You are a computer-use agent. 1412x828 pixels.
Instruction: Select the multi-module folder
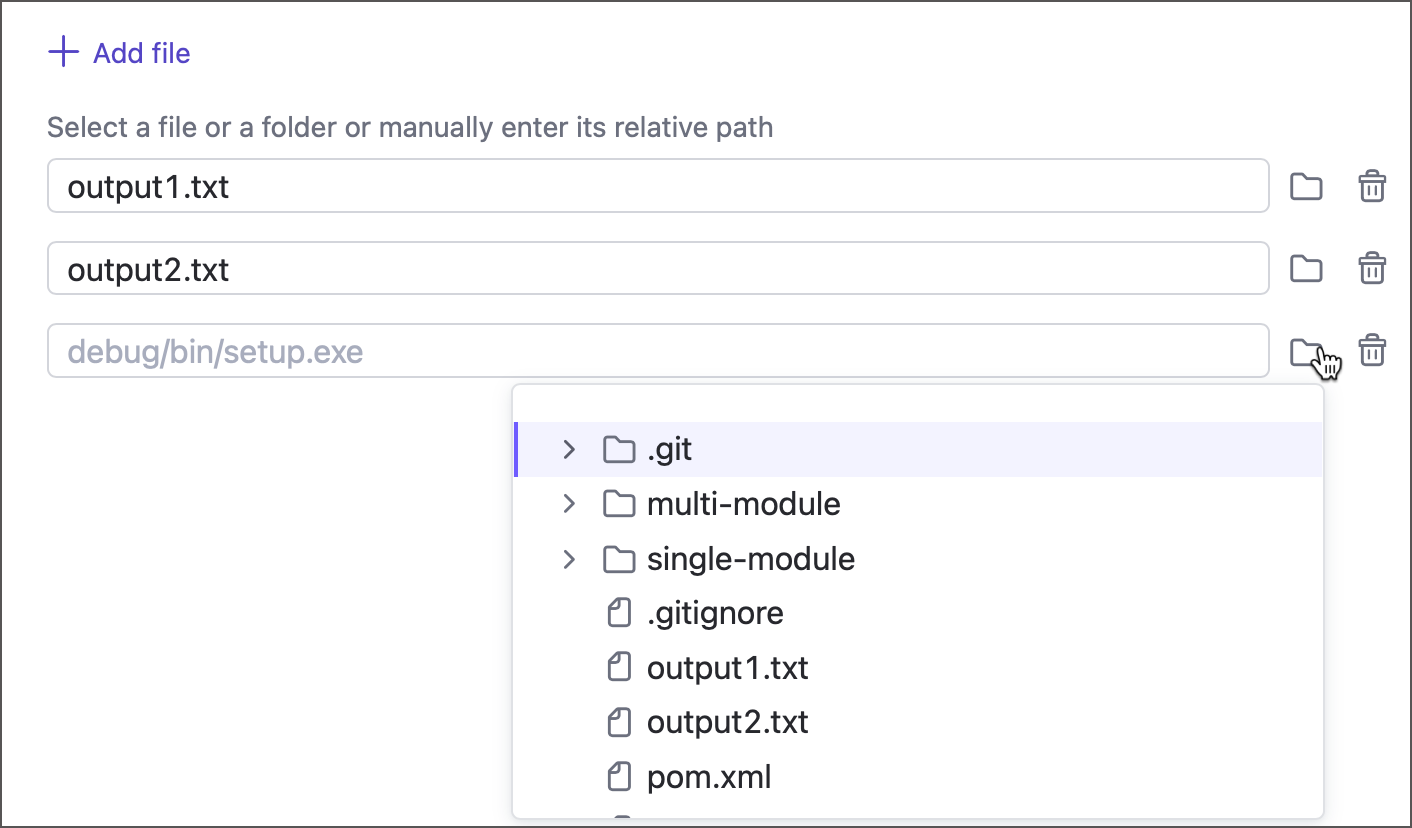tap(918, 504)
